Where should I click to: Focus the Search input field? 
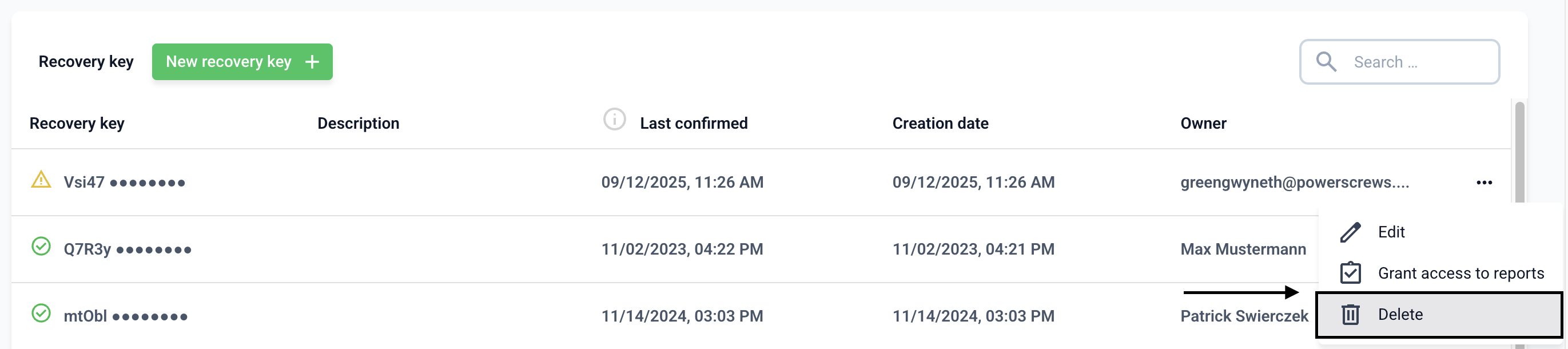(1418, 62)
